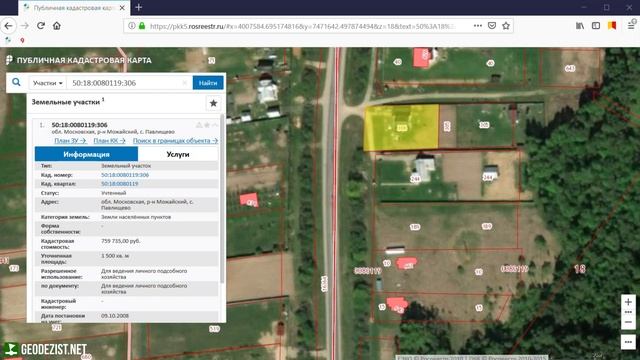Click the Pocket save icon in the address bar
640x360 pixels.
tap(492, 26)
